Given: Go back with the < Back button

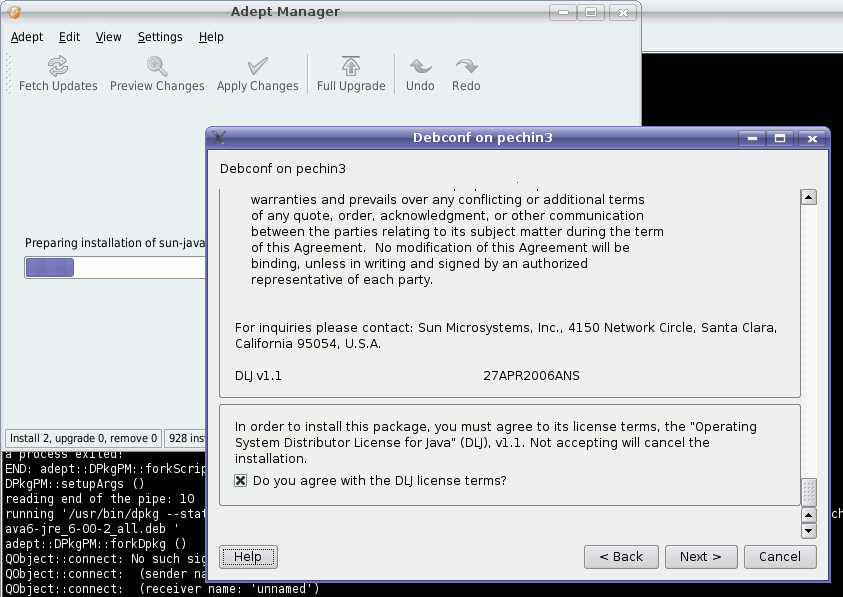Looking at the screenshot, I should point(621,557).
